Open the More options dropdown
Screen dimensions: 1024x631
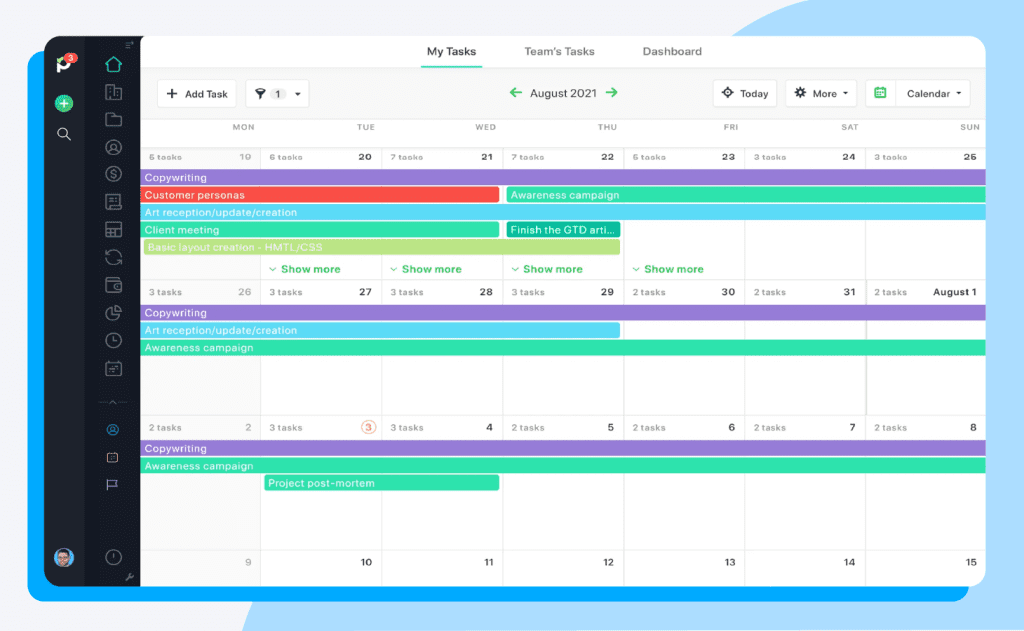820,93
